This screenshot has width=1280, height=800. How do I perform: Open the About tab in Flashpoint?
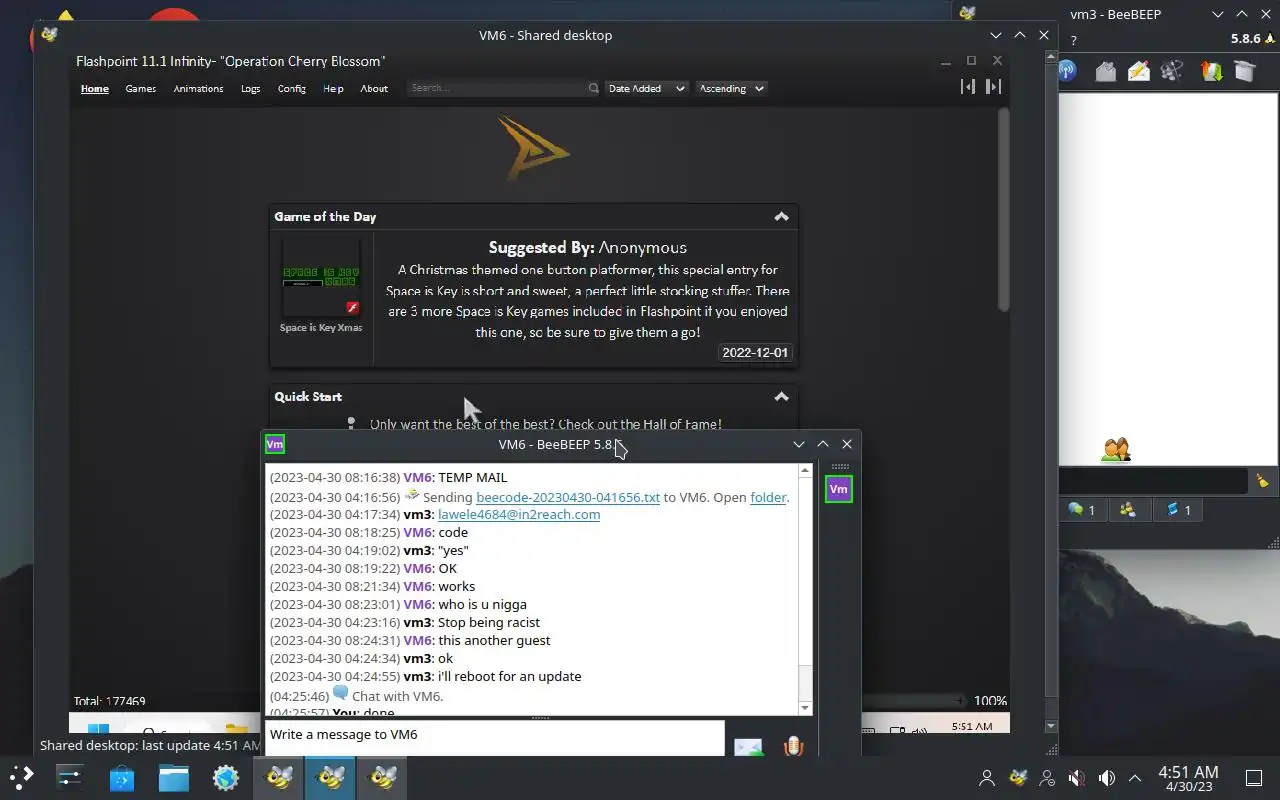click(374, 88)
